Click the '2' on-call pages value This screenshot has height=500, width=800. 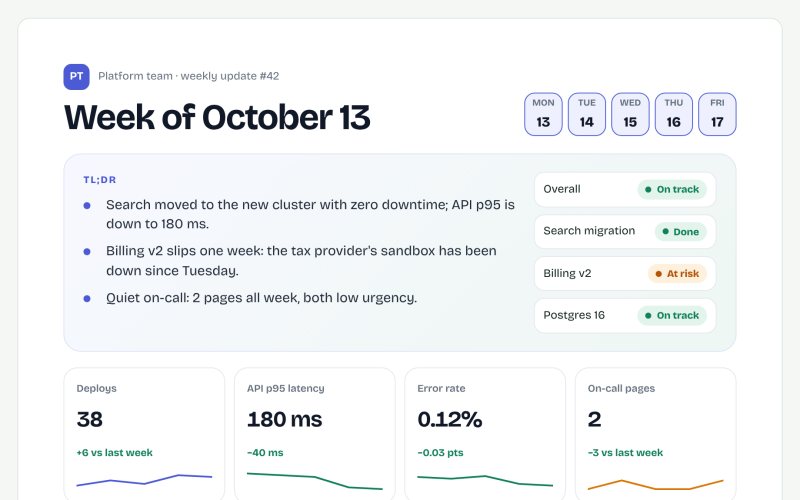[x=594, y=419]
